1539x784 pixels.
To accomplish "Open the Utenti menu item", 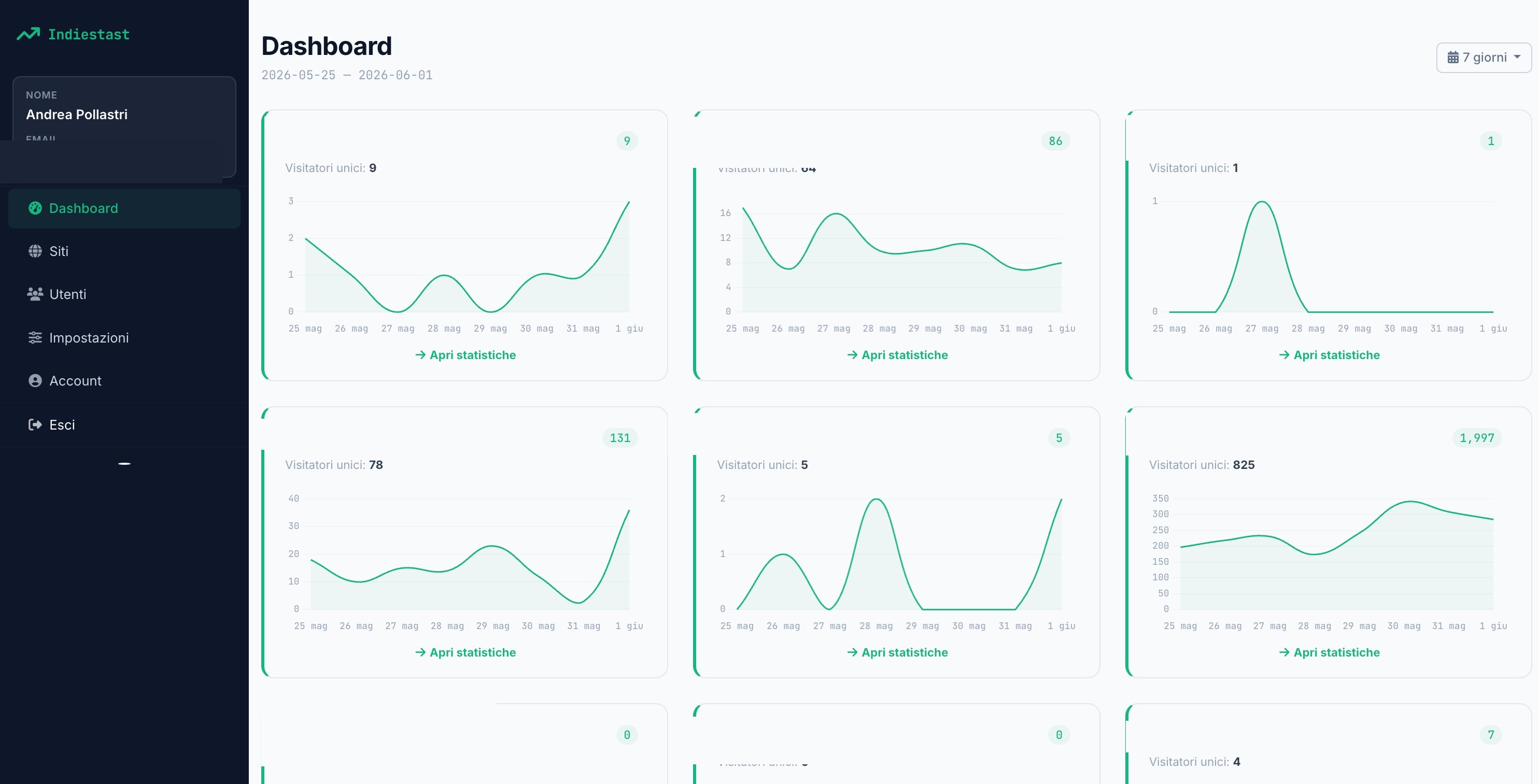I will click(124, 294).
